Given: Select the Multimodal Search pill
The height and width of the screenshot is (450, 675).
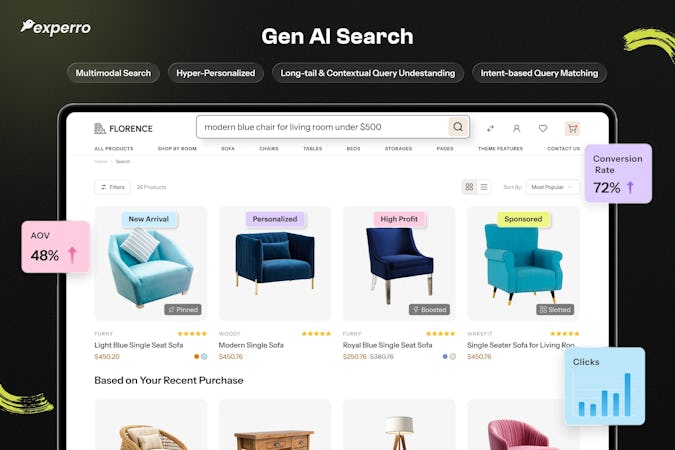Looking at the screenshot, I should click(x=113, y=73).
